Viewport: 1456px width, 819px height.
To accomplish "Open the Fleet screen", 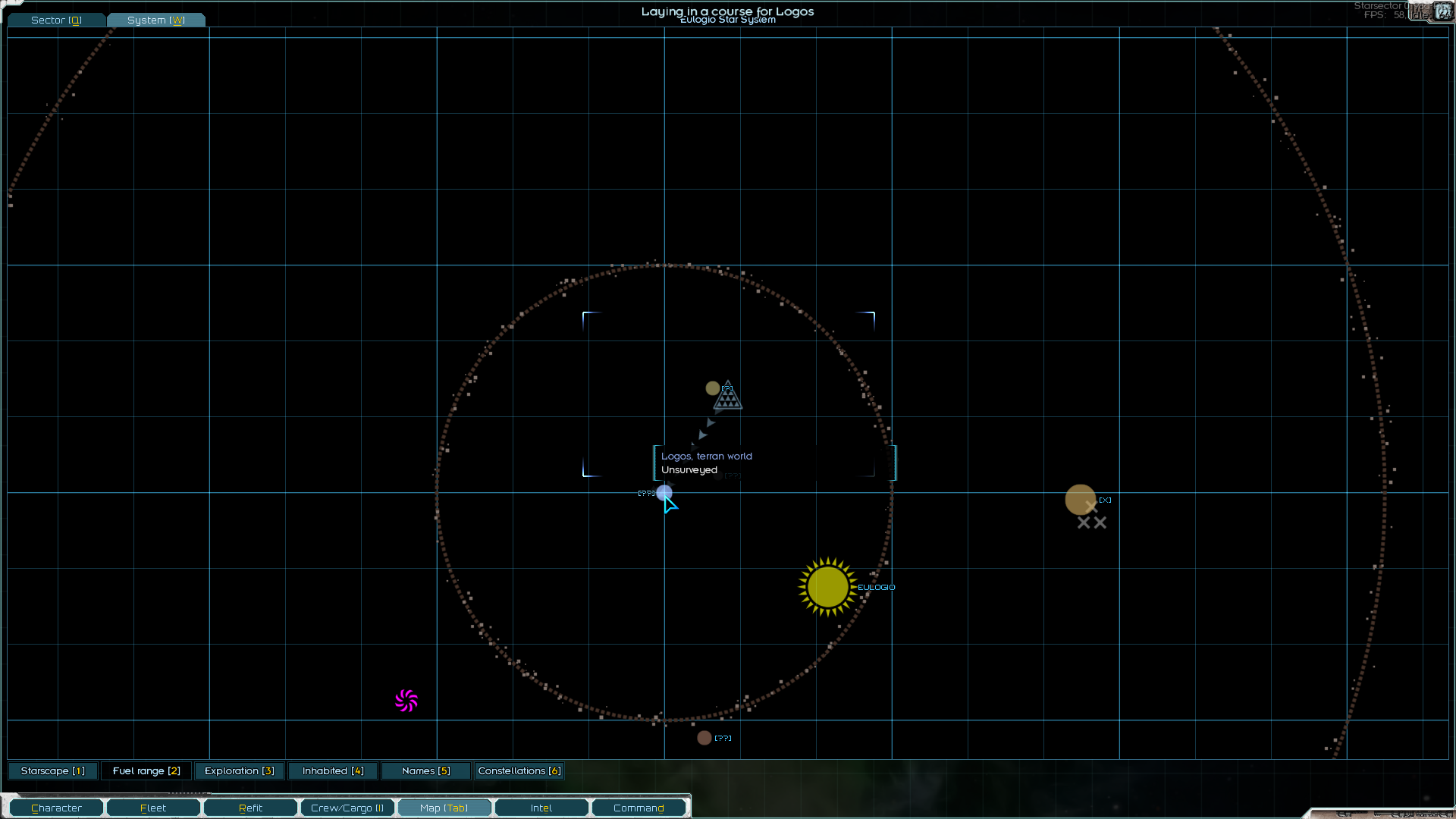I will tap(153, 808).
